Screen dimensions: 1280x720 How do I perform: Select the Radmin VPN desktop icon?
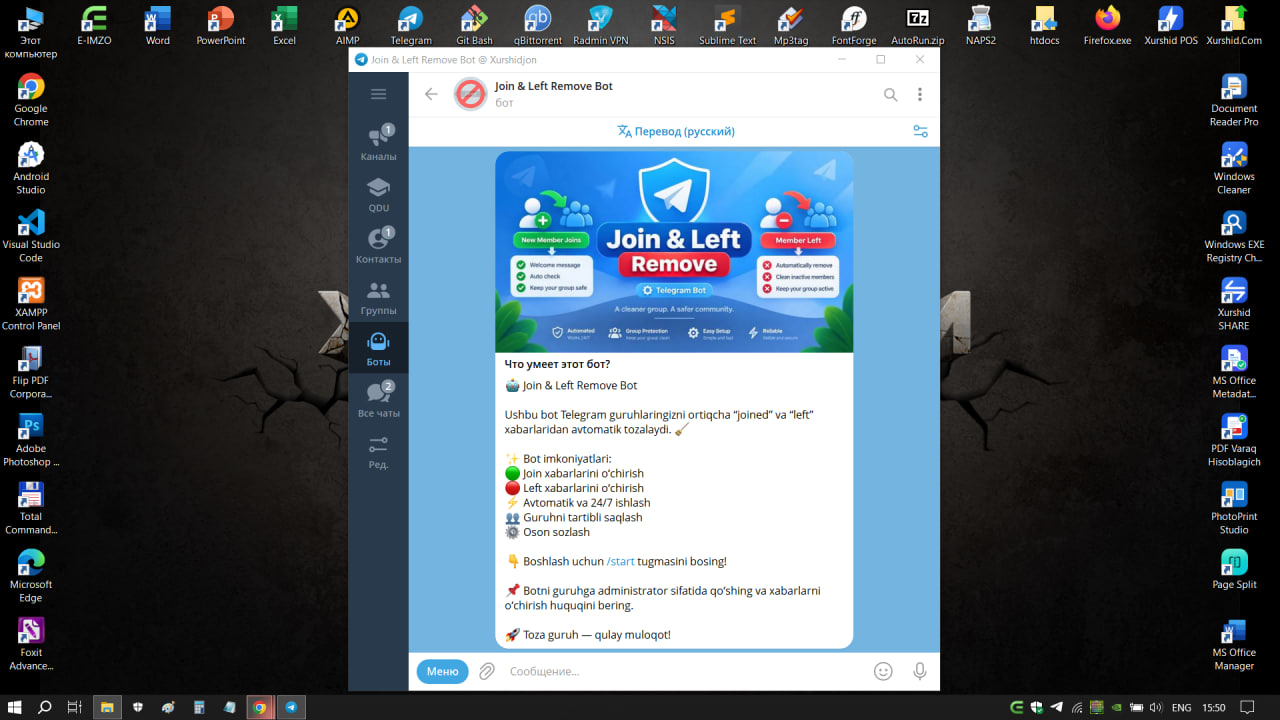pos(601,26)
